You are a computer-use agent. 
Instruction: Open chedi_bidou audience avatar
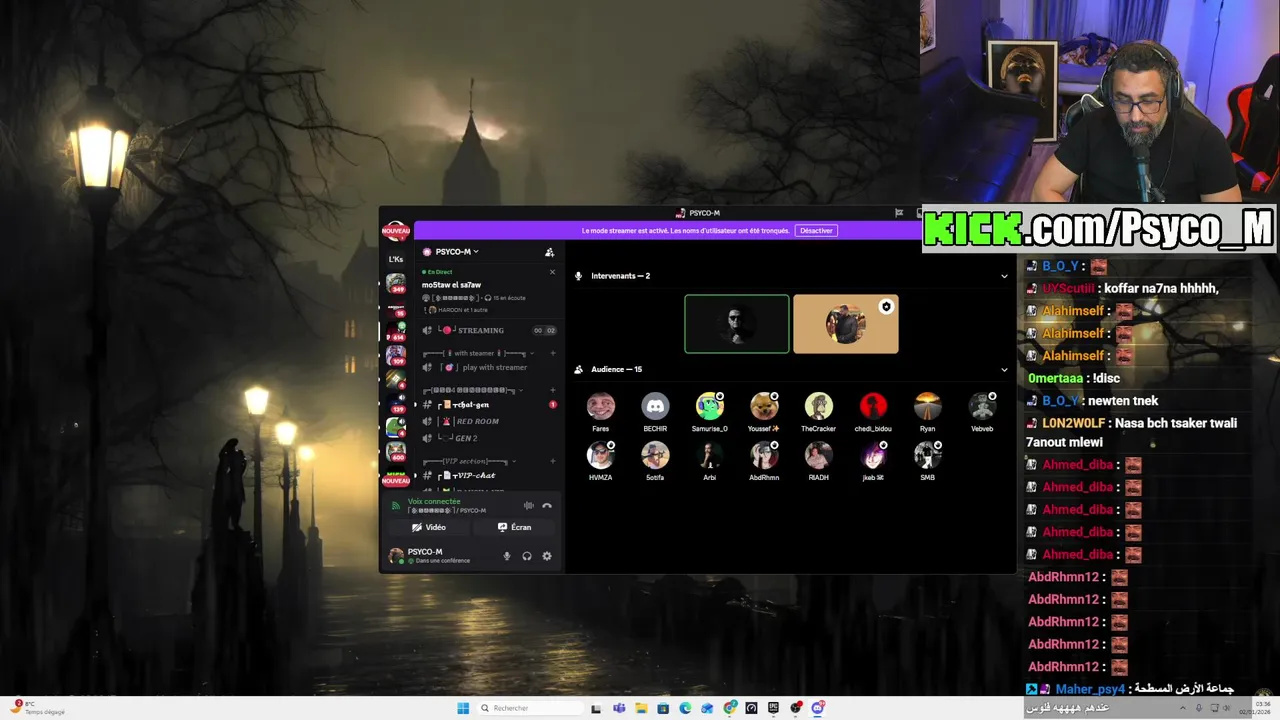pos(873,406)
